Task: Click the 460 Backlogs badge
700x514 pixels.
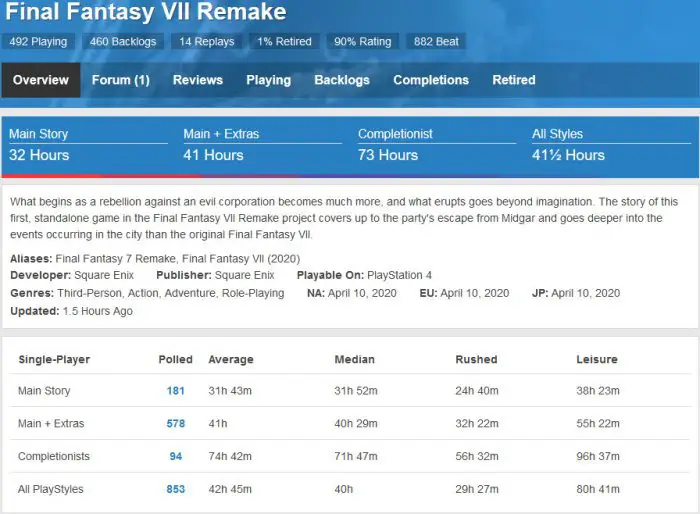Action: tap(123, 42)
